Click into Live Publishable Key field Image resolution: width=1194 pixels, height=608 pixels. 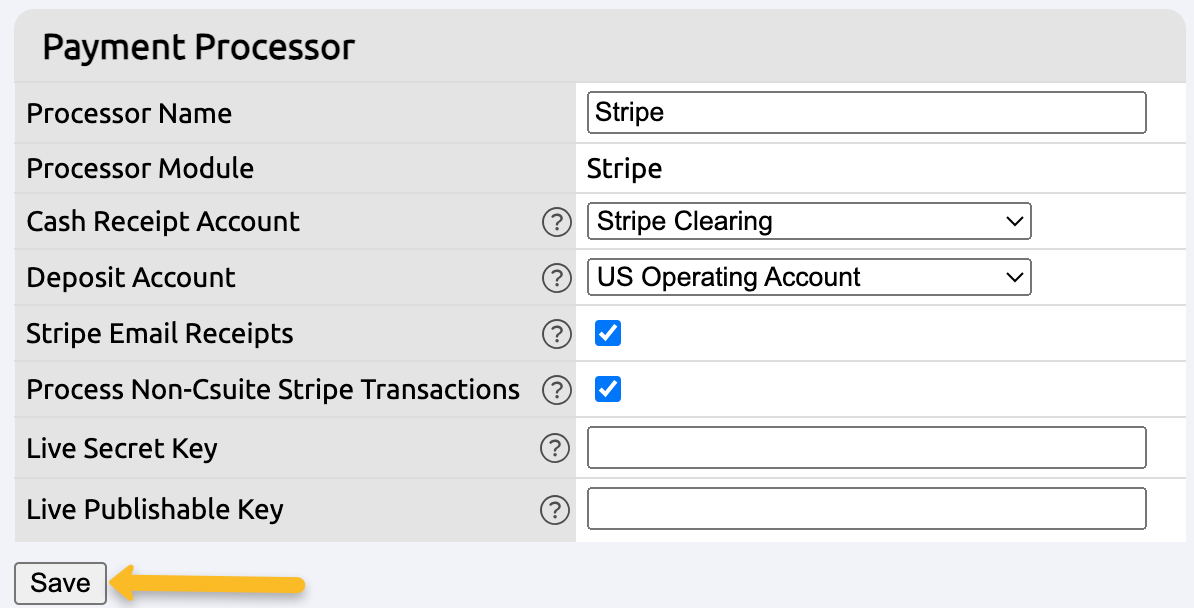point(866,509)
